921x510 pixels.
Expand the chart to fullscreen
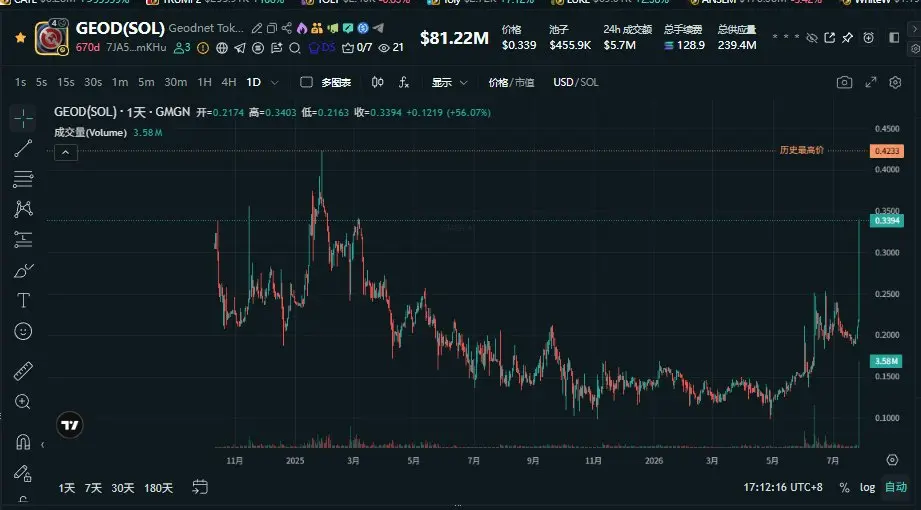(871, 82)
